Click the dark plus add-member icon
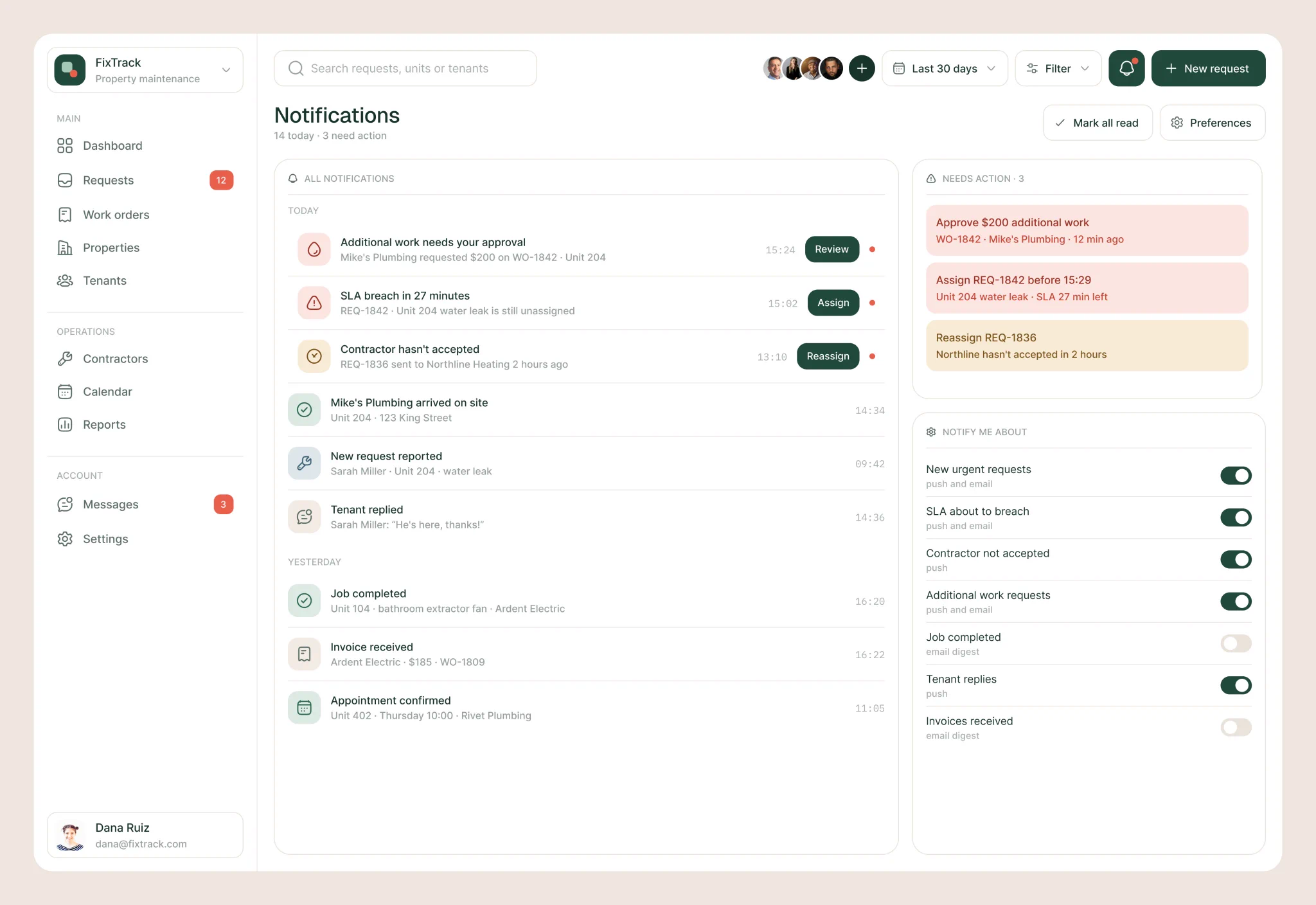 pos(862,68)
